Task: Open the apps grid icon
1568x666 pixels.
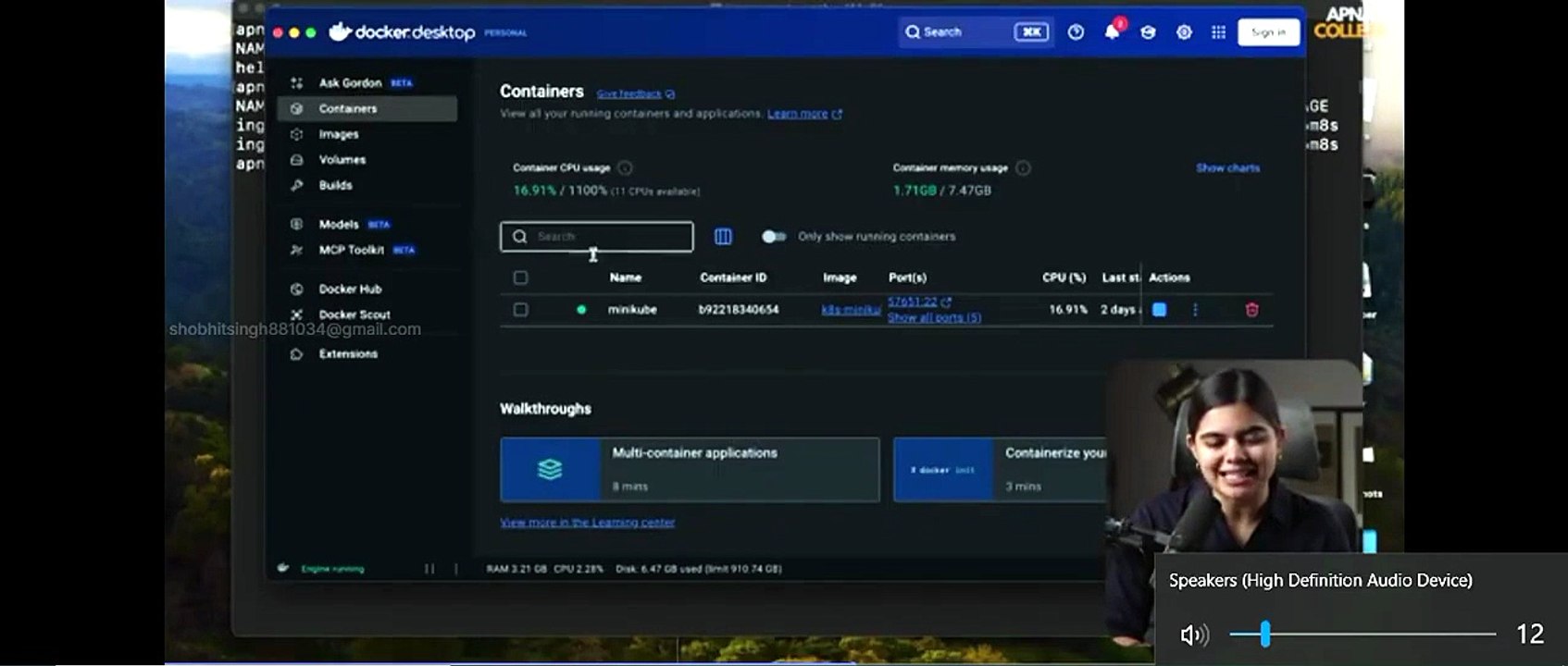Action: coord(1218,32)
